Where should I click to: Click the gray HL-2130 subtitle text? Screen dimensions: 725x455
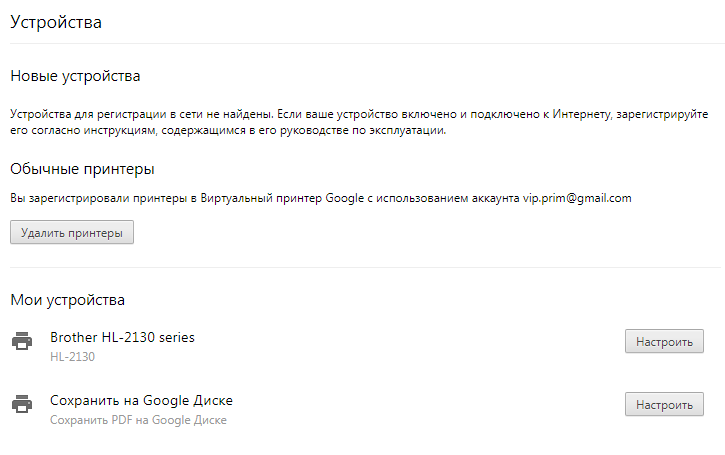(x=72, y=357)
